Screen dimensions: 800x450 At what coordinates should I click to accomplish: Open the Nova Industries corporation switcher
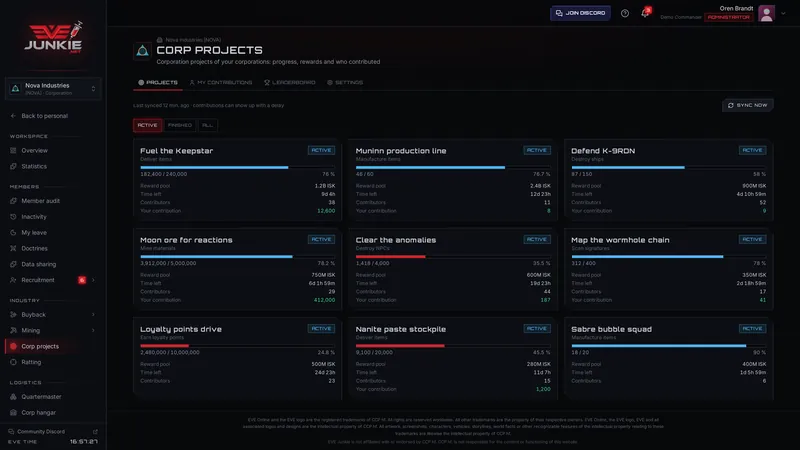(x=53, y=89)
